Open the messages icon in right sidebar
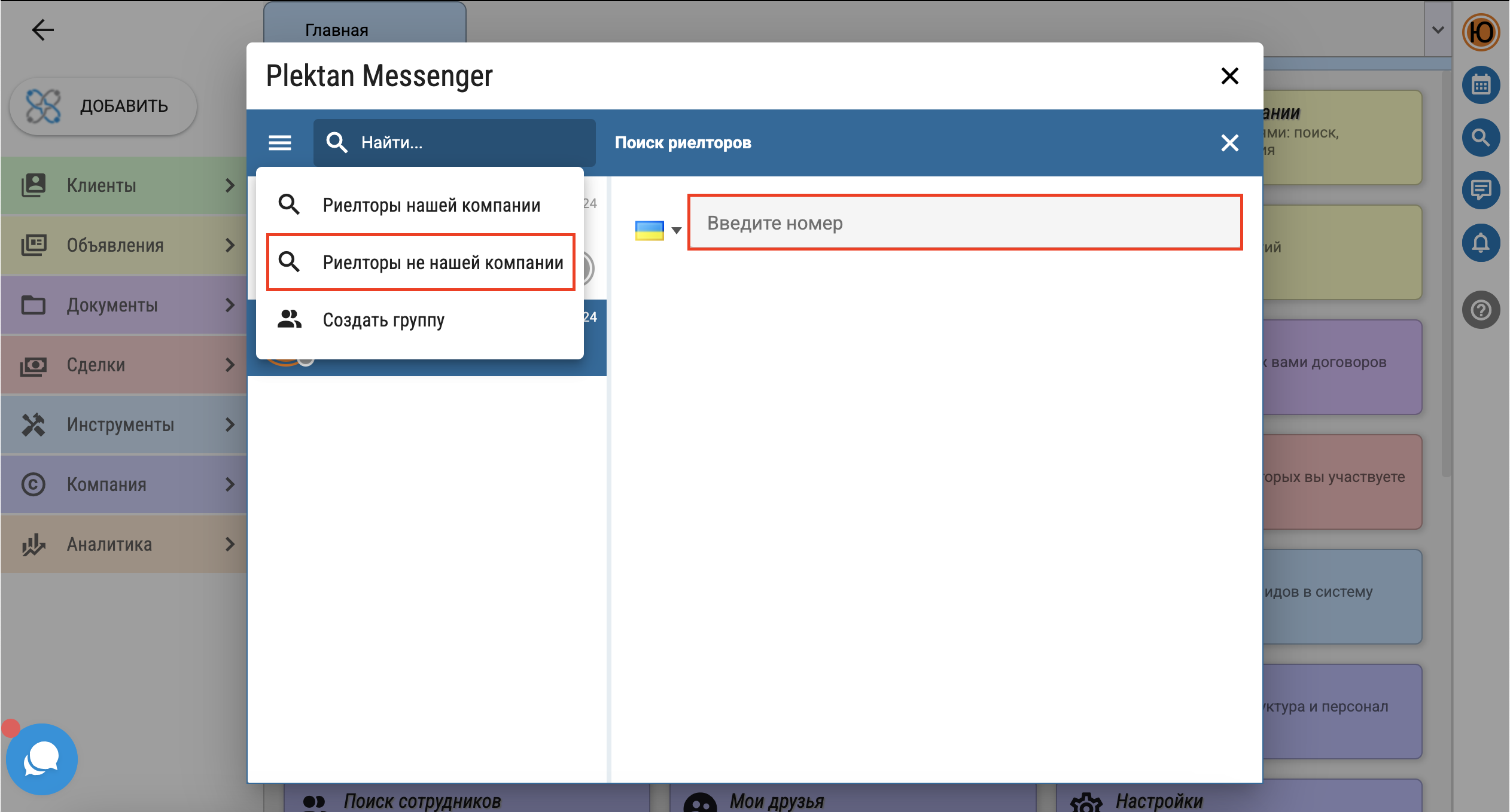This screenshot has height=812, width=1510. coord(1481,190)
